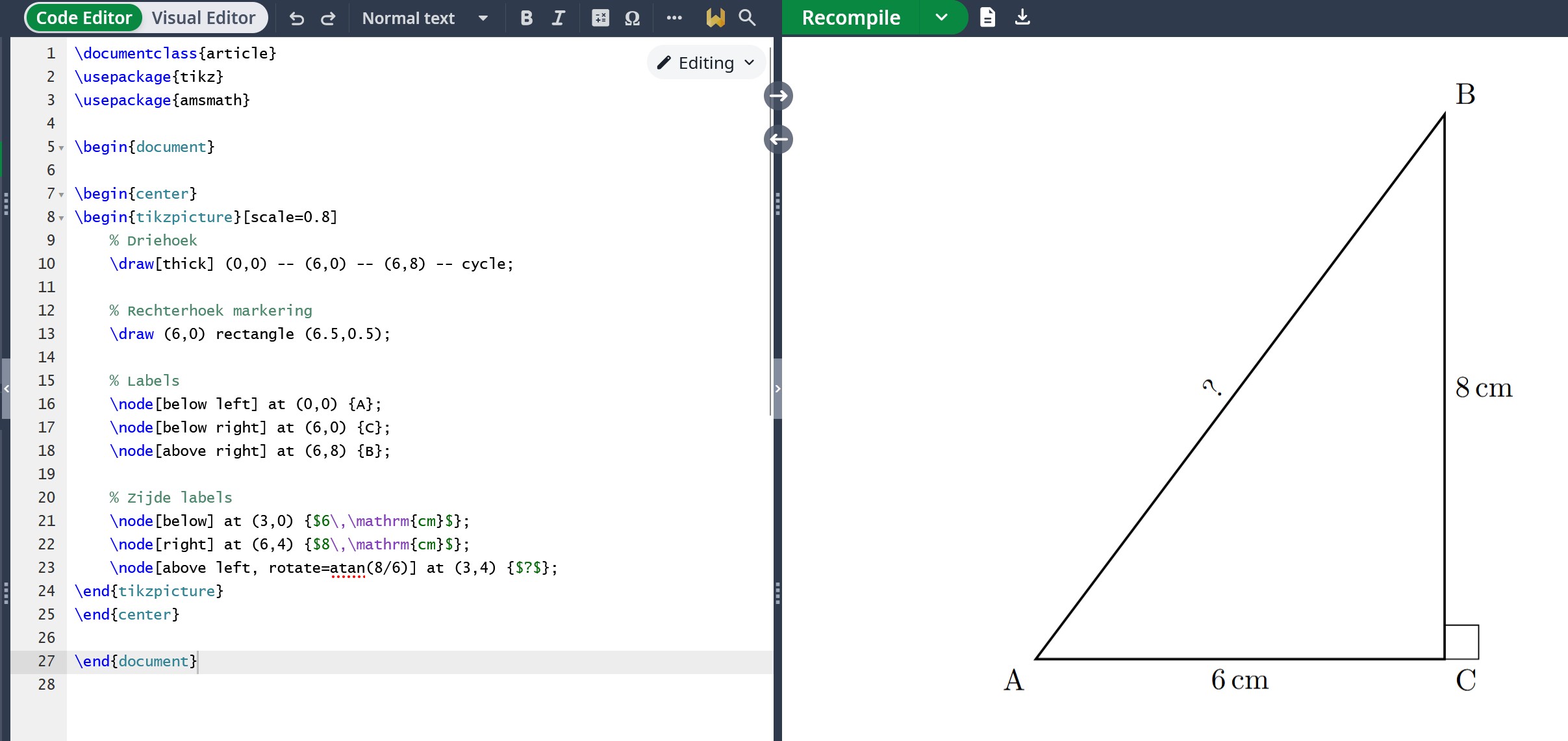The image size is (1568, 741).
Task: Collapse the tikzpicture fold on line 8
Action: click(62, 218)
